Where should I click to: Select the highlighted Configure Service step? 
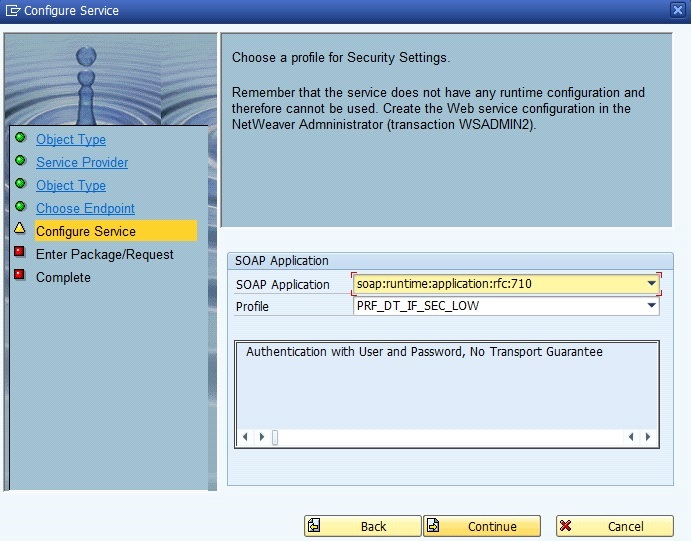pyautogui.click(x=86, y=231)
